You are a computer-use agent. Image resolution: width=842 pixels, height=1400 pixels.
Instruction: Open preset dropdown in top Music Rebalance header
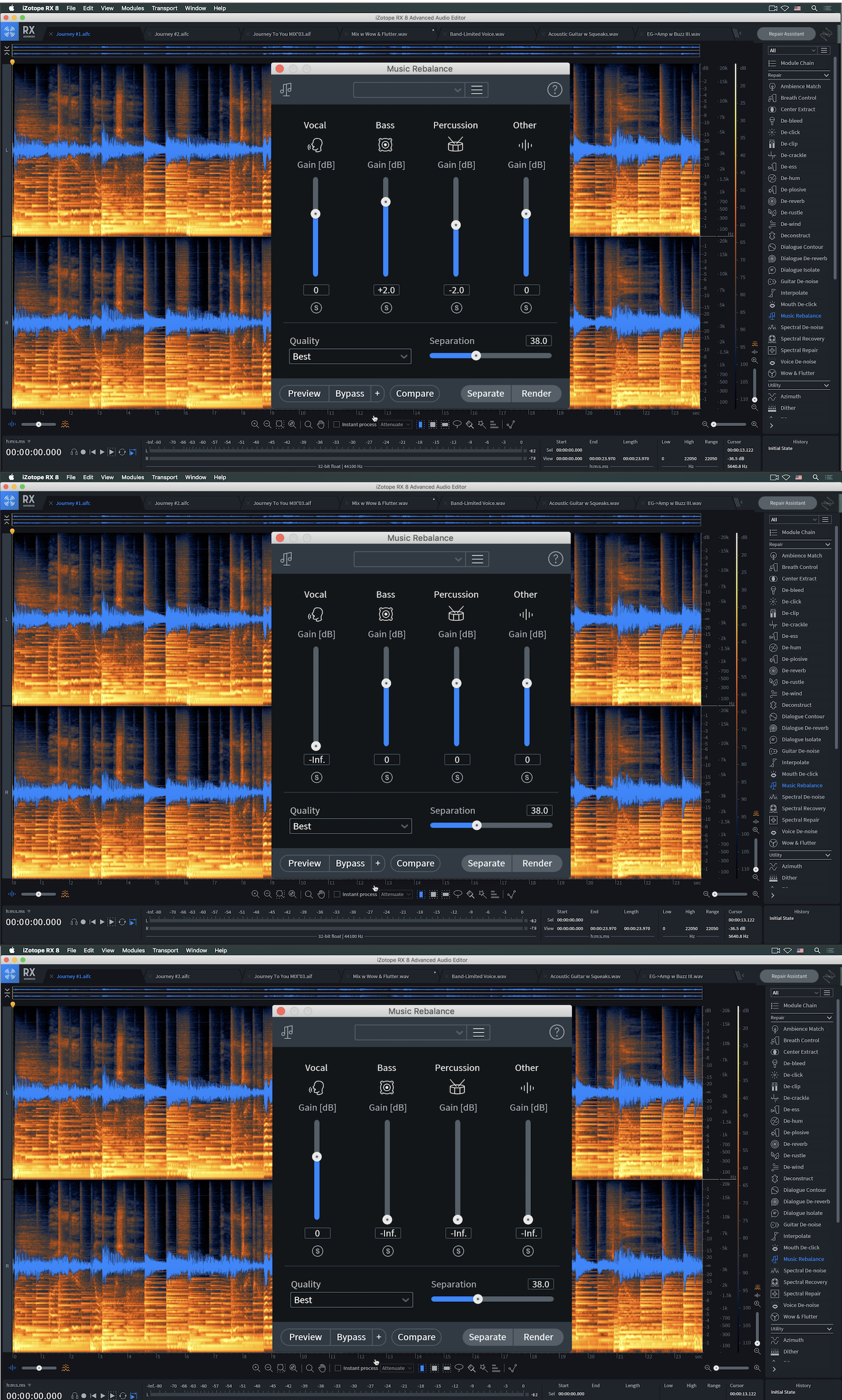[x=409, y=90]
